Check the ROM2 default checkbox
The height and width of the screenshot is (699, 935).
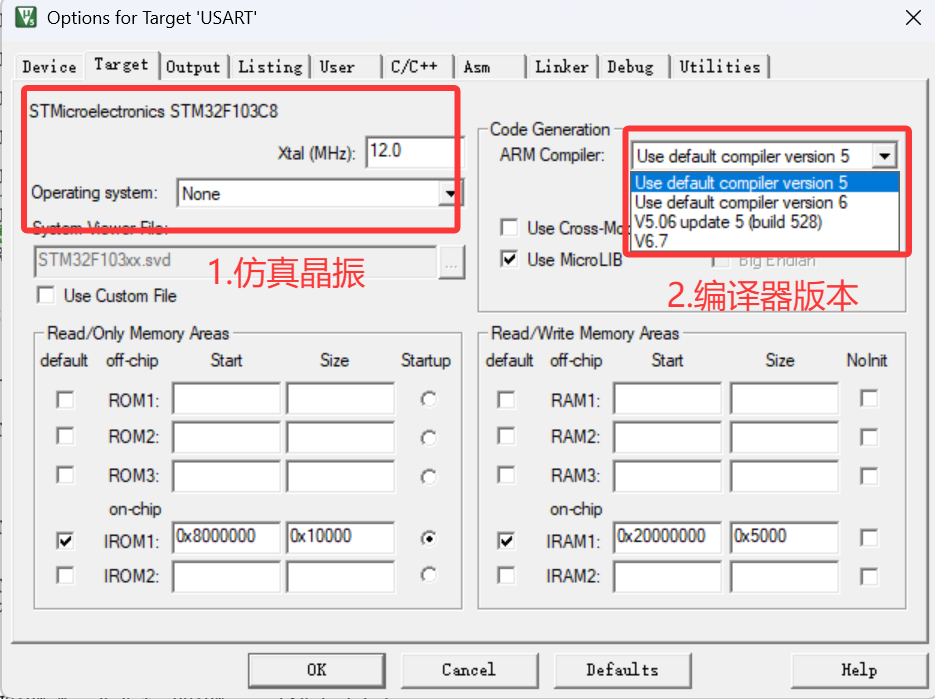click(x=65, y=436)
